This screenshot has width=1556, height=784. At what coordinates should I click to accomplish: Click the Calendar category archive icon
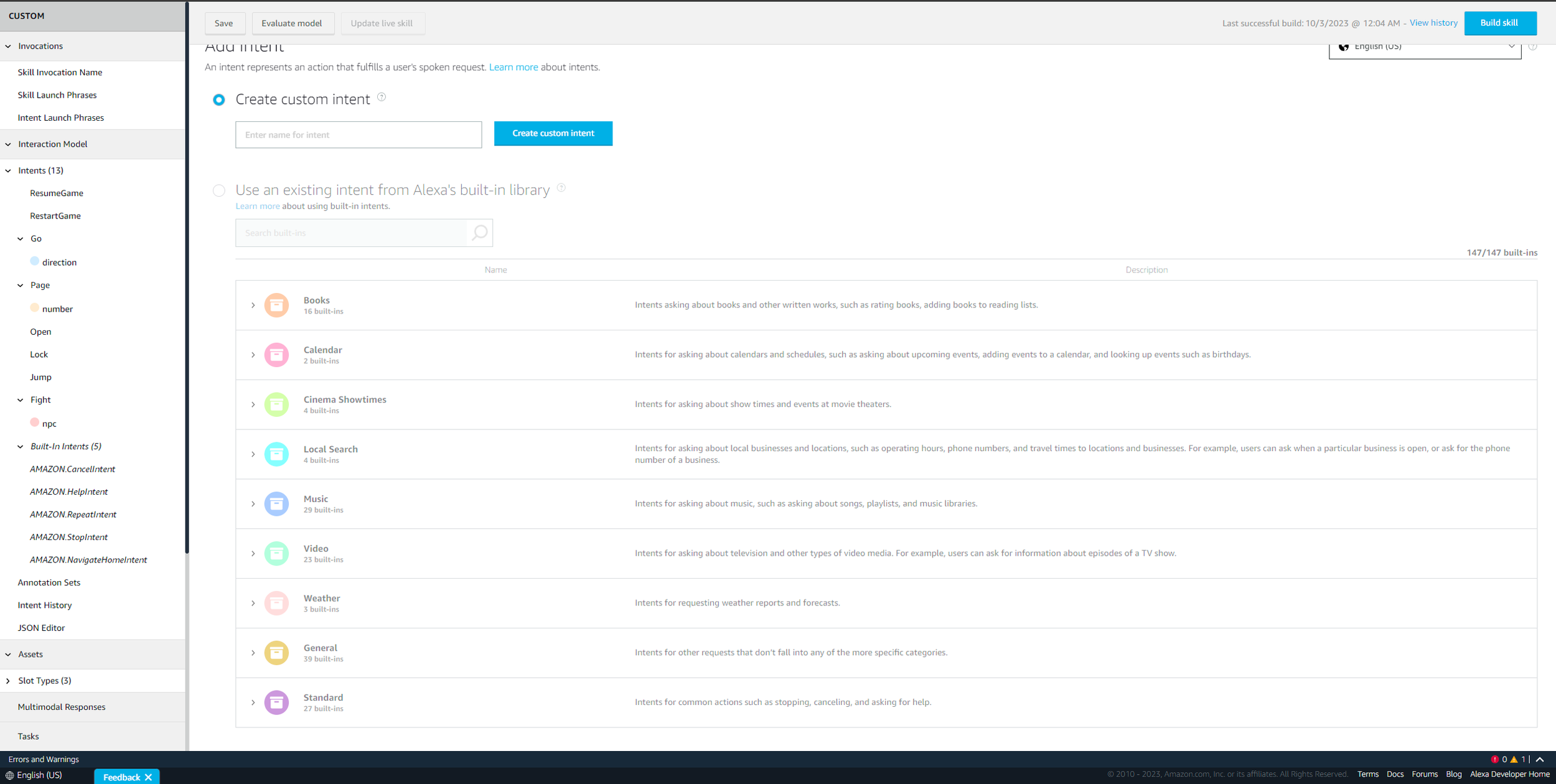pyautogui.click(x=276, y=355)
